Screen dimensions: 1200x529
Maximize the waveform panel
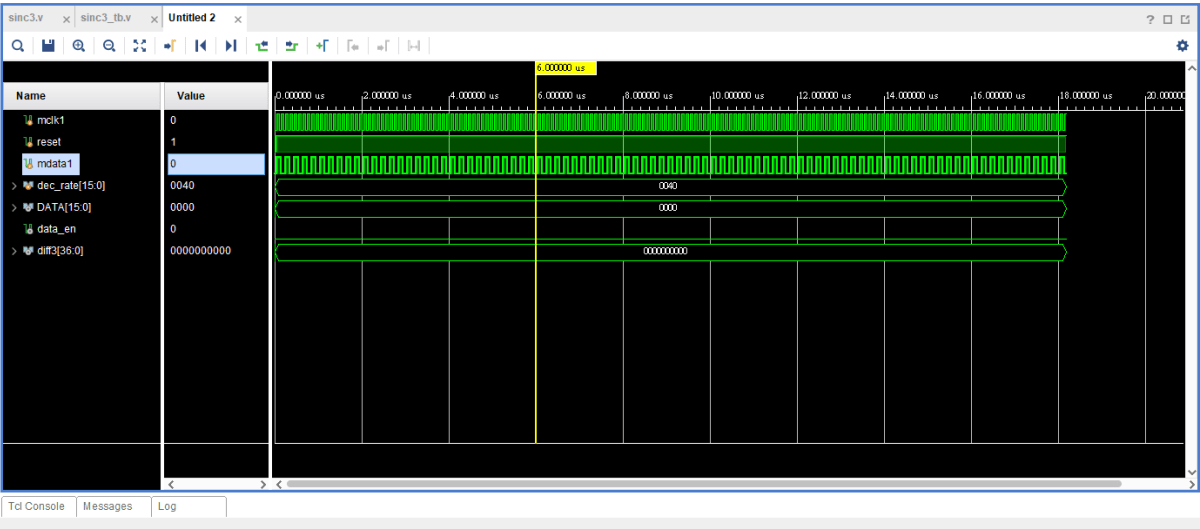(1168, 19)
